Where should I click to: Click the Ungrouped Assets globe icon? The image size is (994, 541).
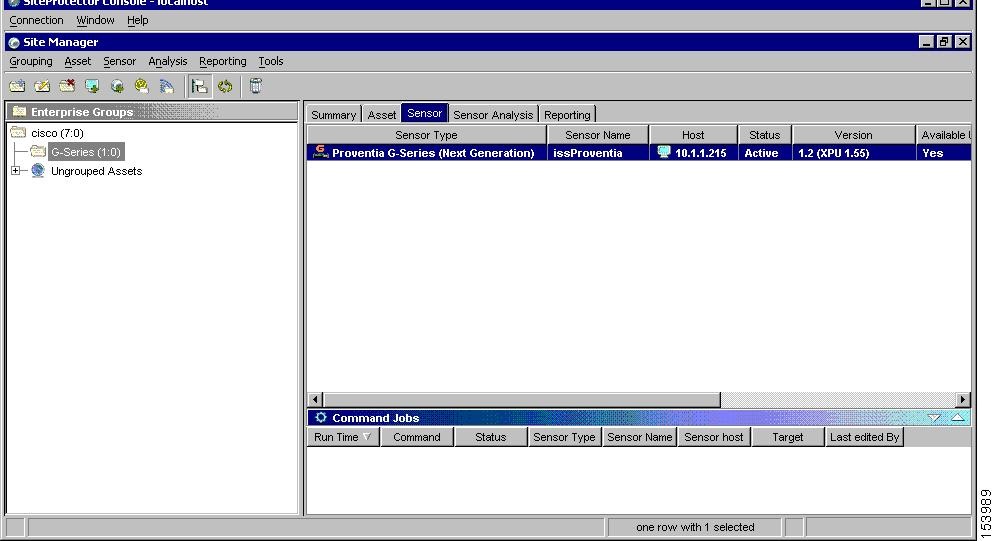[x=38, y=171]
